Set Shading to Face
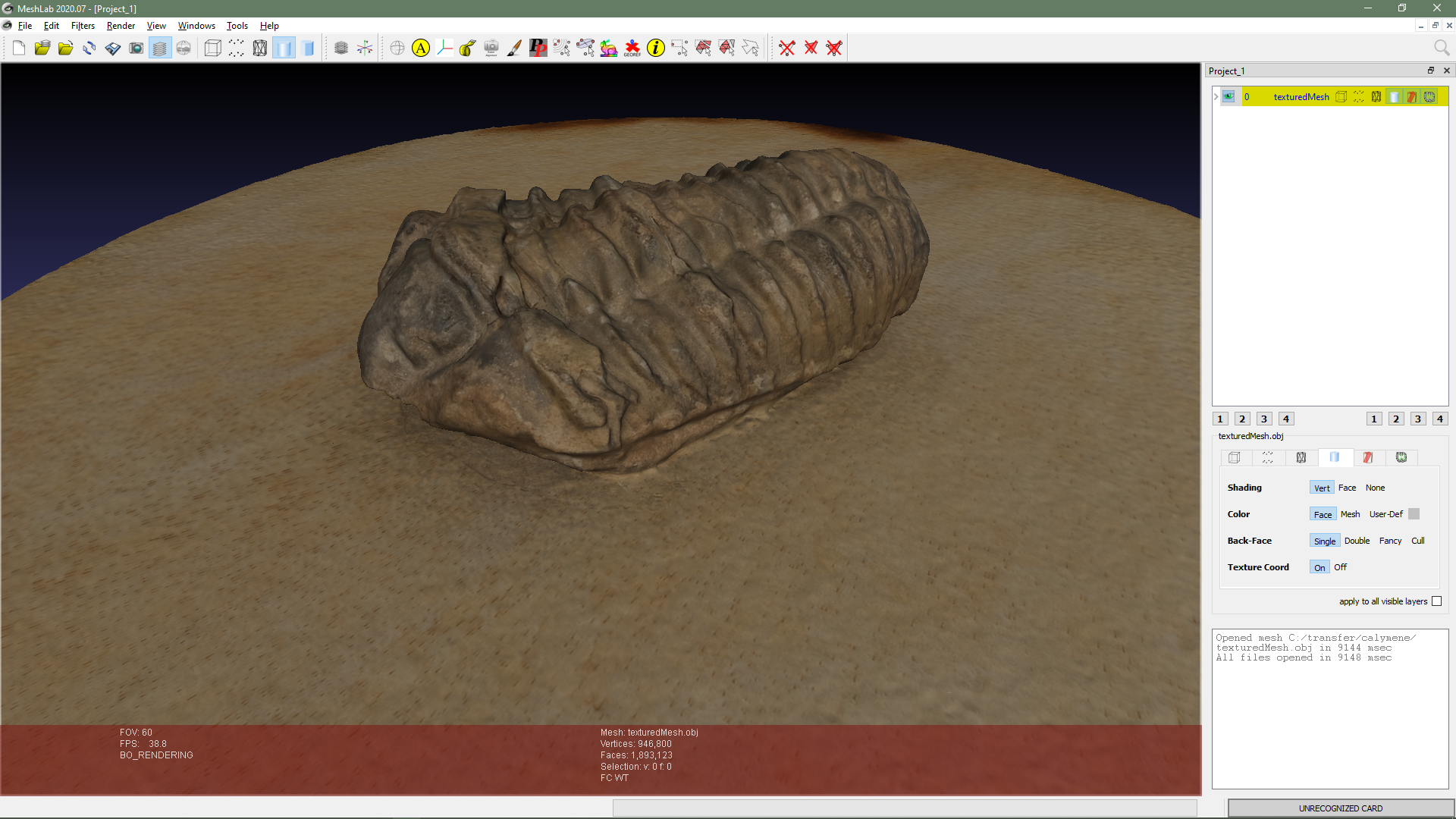Image resolution: width=1456 pixels, height=819 pixels. [x=1347, y=488]
